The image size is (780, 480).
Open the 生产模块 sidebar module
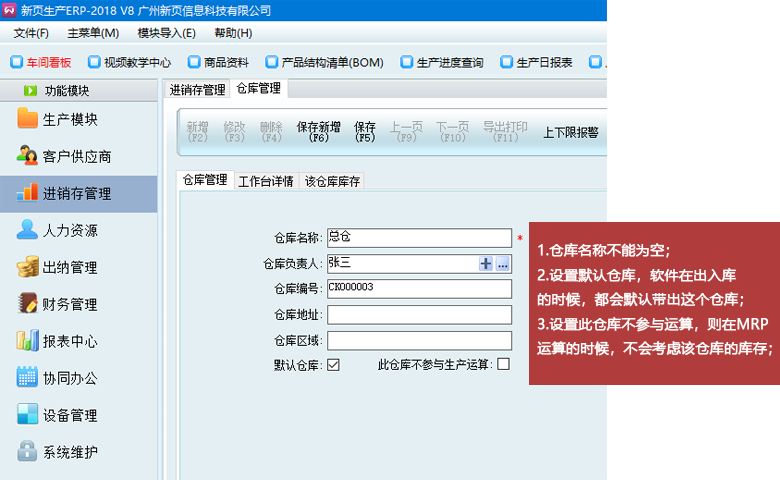point(70,120)
